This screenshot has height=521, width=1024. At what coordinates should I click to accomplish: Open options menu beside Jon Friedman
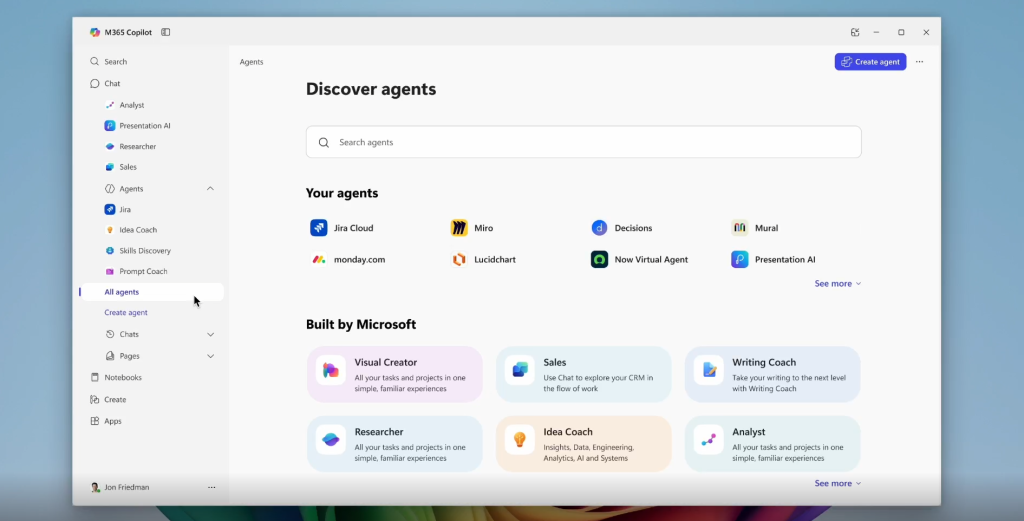(212, 487)
